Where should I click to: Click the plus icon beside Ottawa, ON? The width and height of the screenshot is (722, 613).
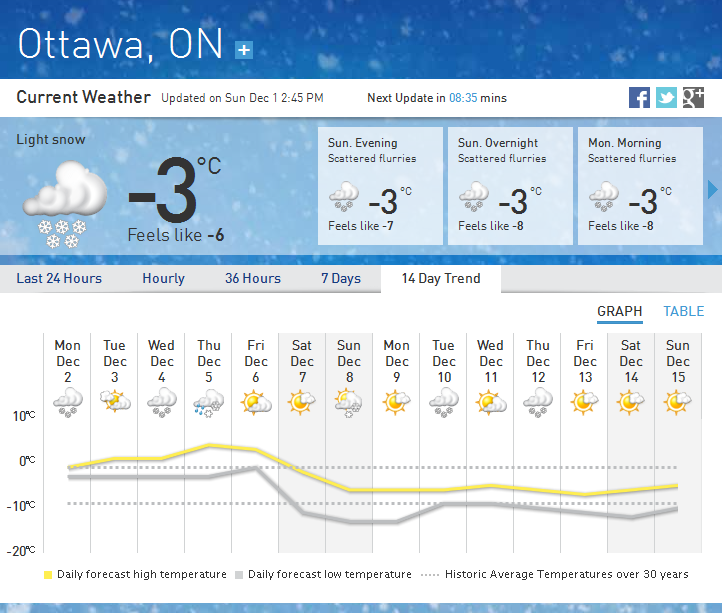[x=244, y=49]
